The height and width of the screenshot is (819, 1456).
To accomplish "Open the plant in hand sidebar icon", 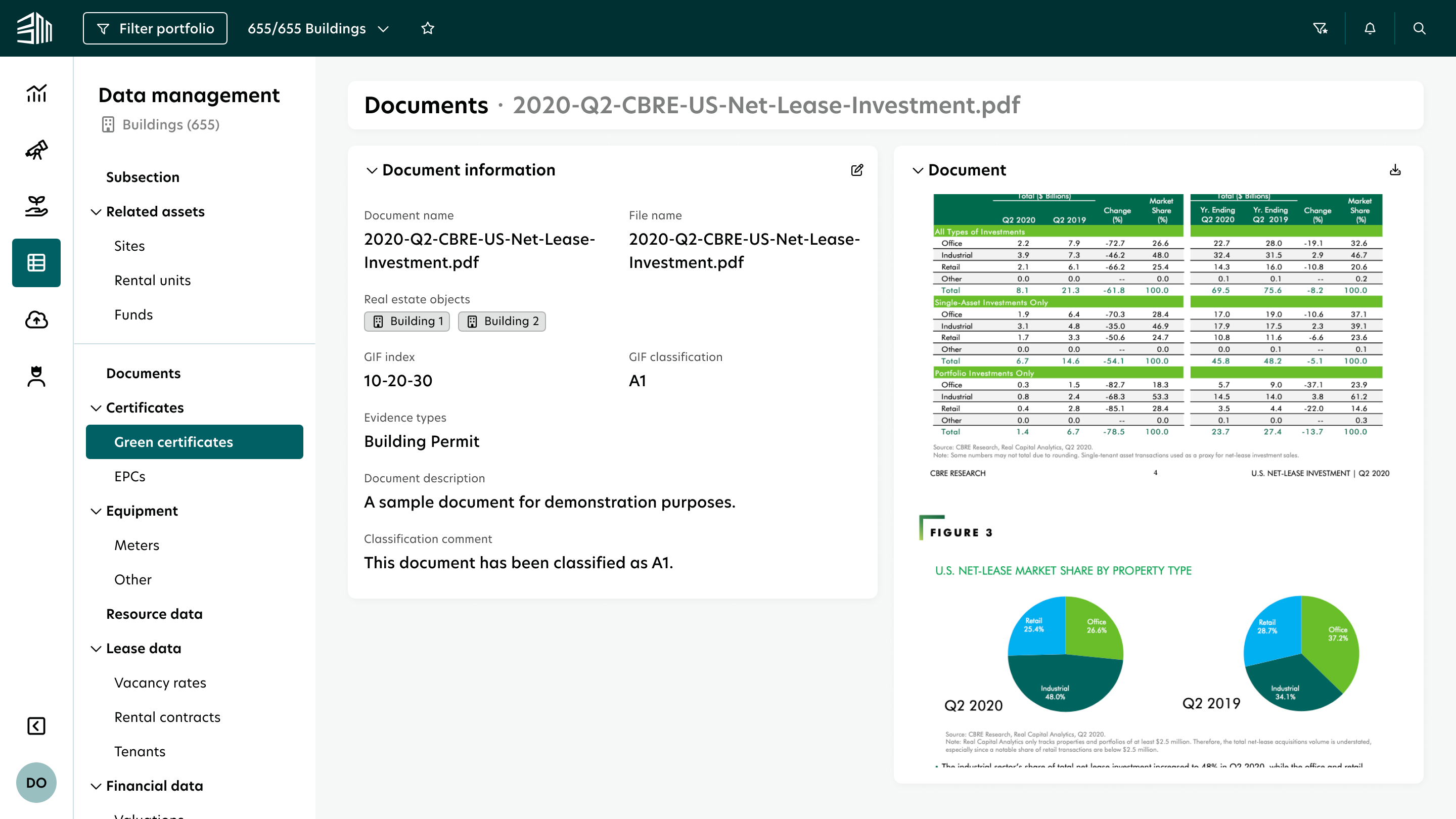I will coord(36,206).
